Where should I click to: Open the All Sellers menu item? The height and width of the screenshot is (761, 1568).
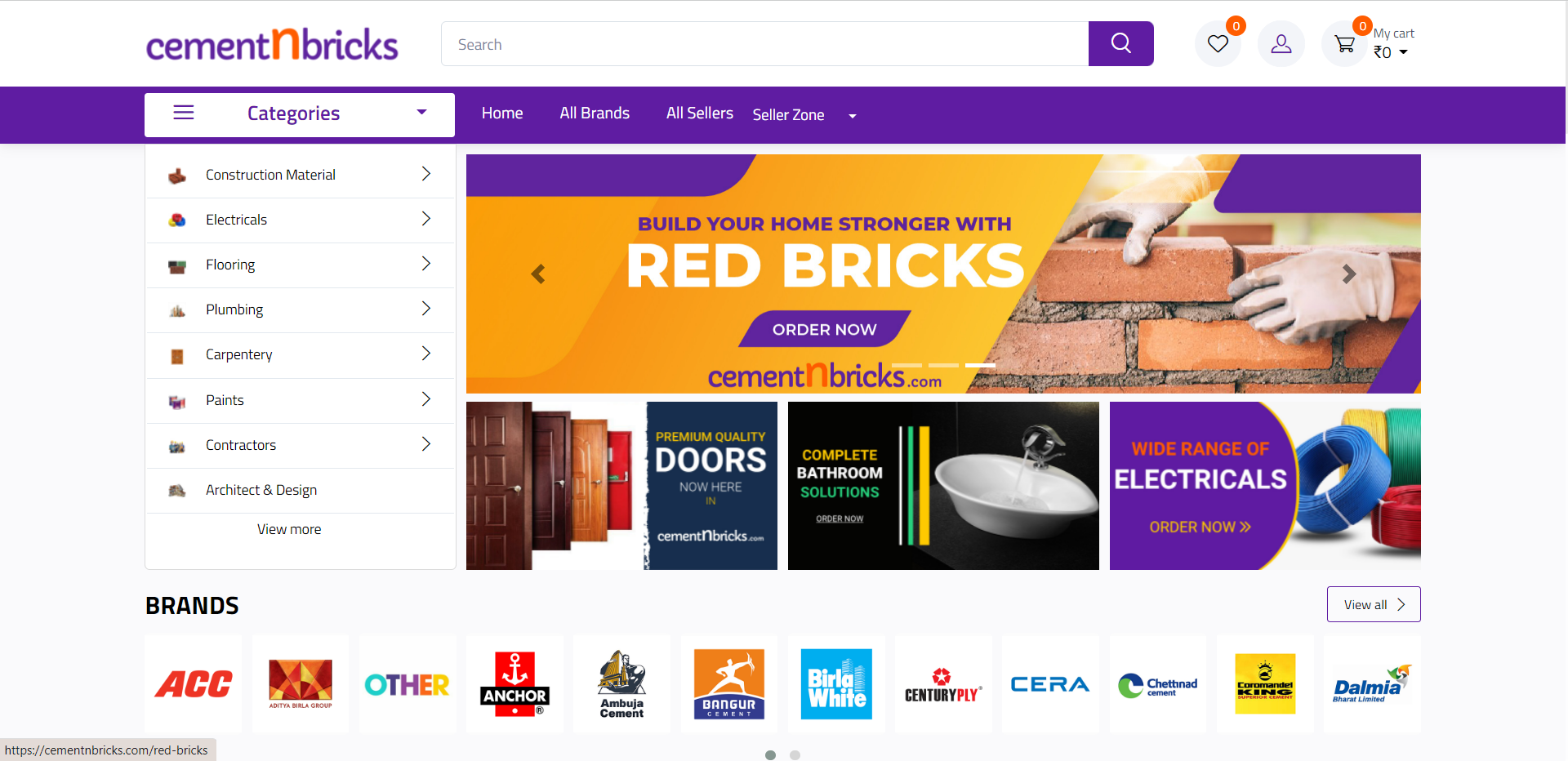click(700, 113)
